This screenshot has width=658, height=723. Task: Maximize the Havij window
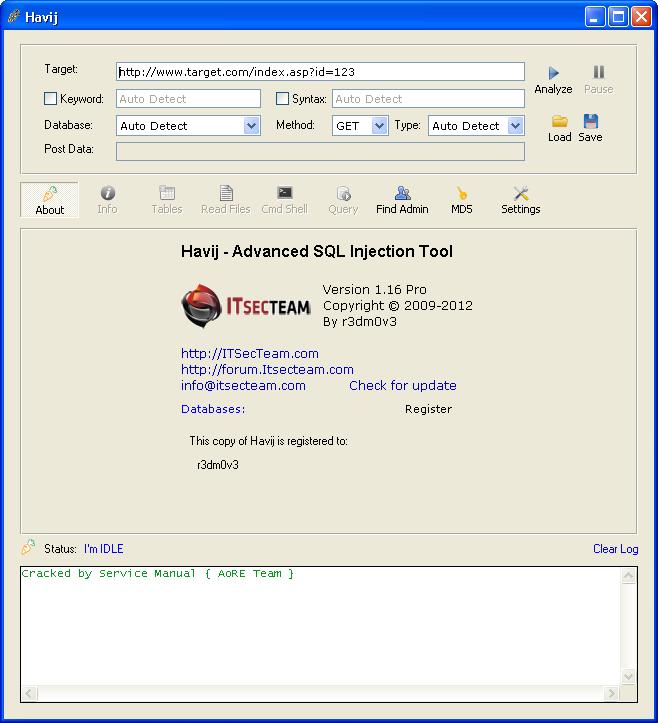point(618,17)
